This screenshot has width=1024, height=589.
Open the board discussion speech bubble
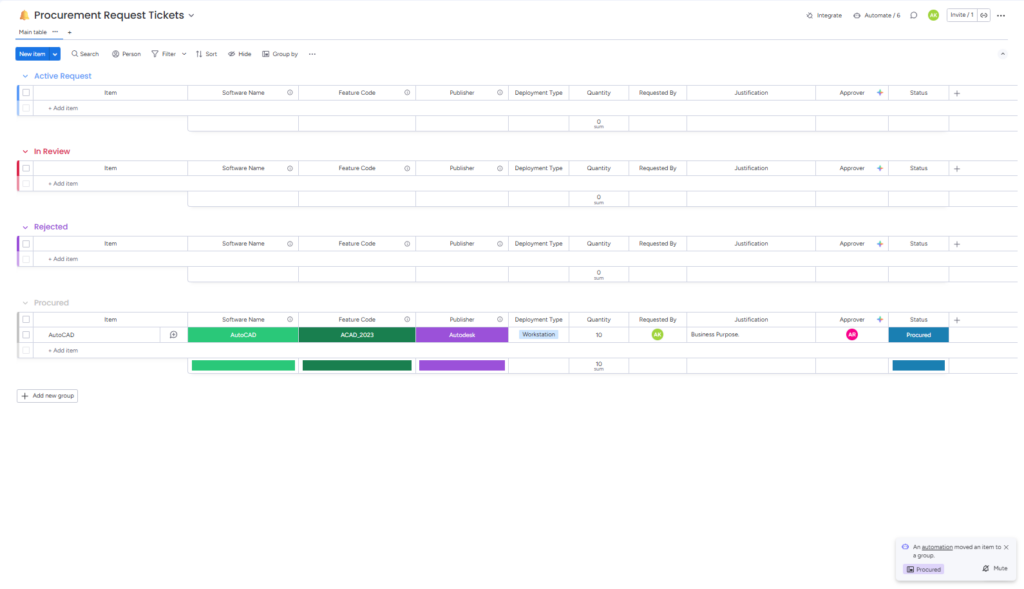(913, 15)
